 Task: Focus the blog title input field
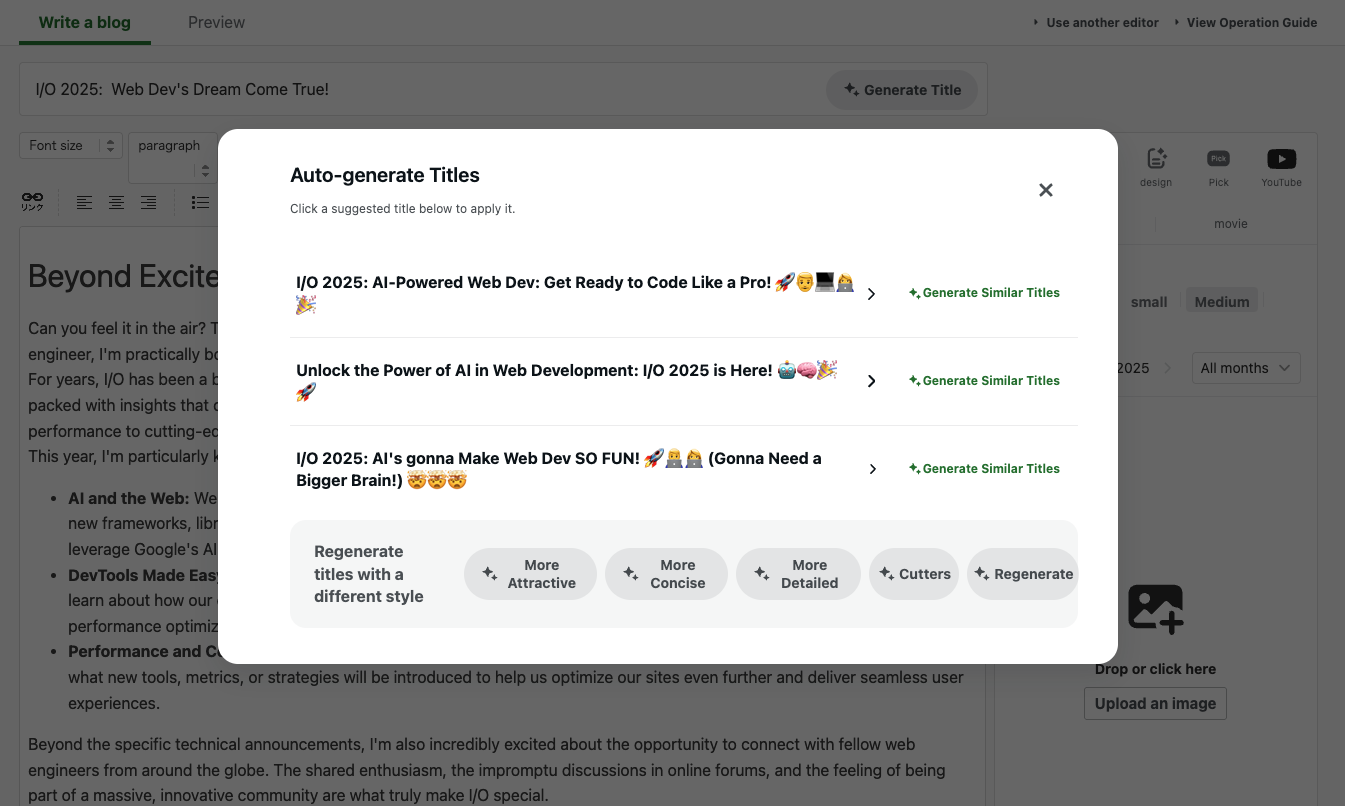point(420,90)
